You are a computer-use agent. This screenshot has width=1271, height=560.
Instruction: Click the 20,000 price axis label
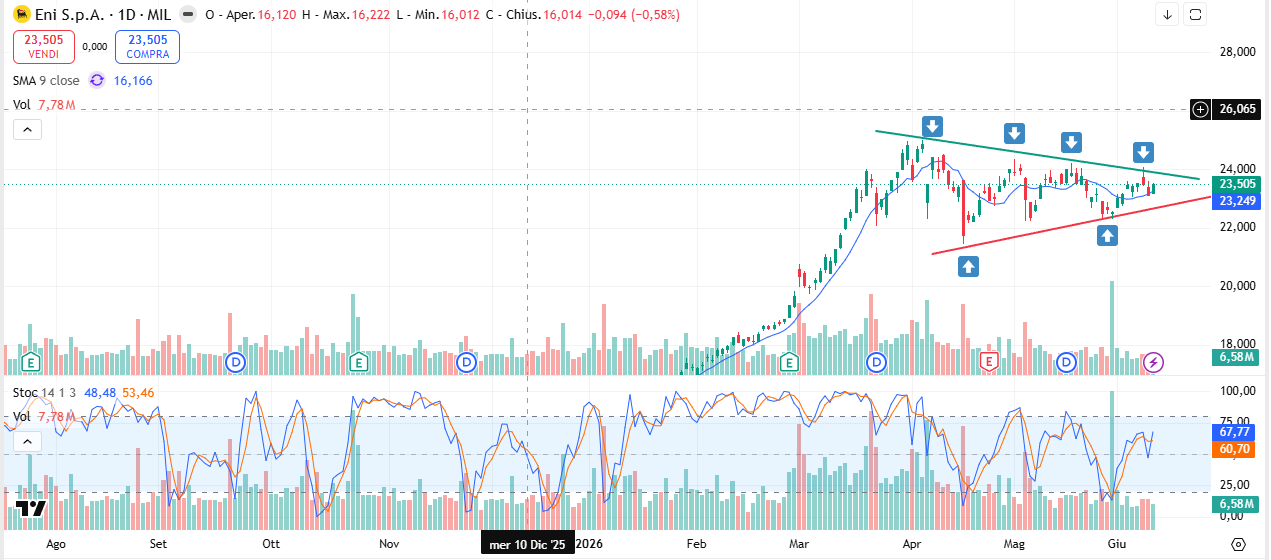click(1238, 286)
